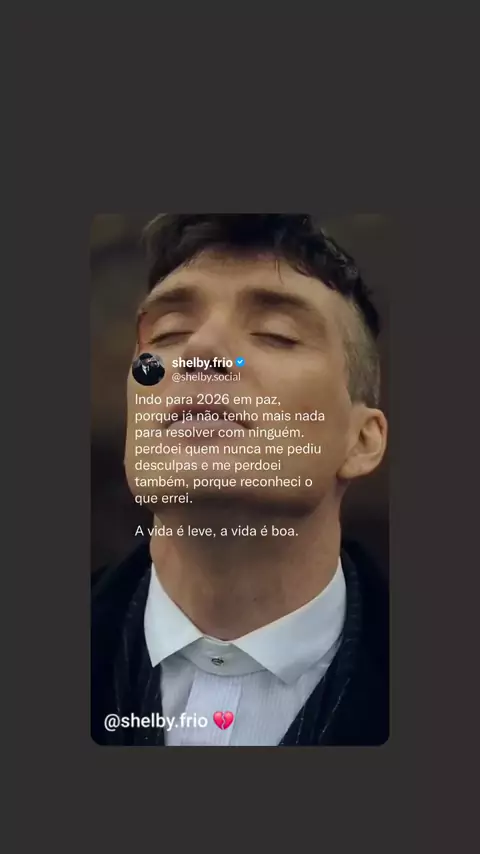480x854 pixels.
Task: Click the line 'perdoei quem nunca me pediu'
Action: 228,449
